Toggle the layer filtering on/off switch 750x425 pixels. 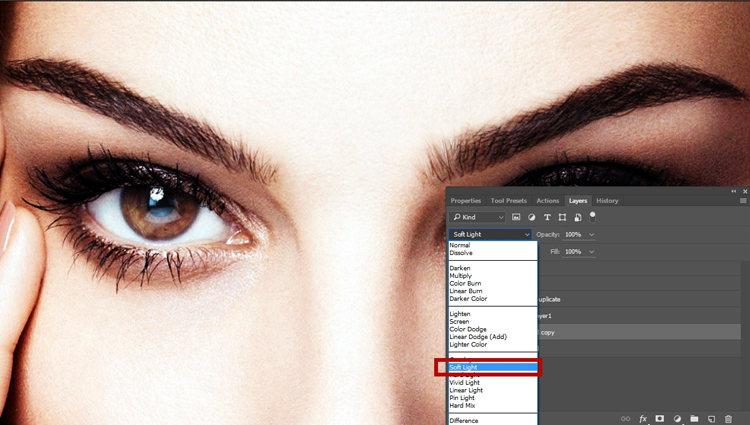tap(593, 217)
